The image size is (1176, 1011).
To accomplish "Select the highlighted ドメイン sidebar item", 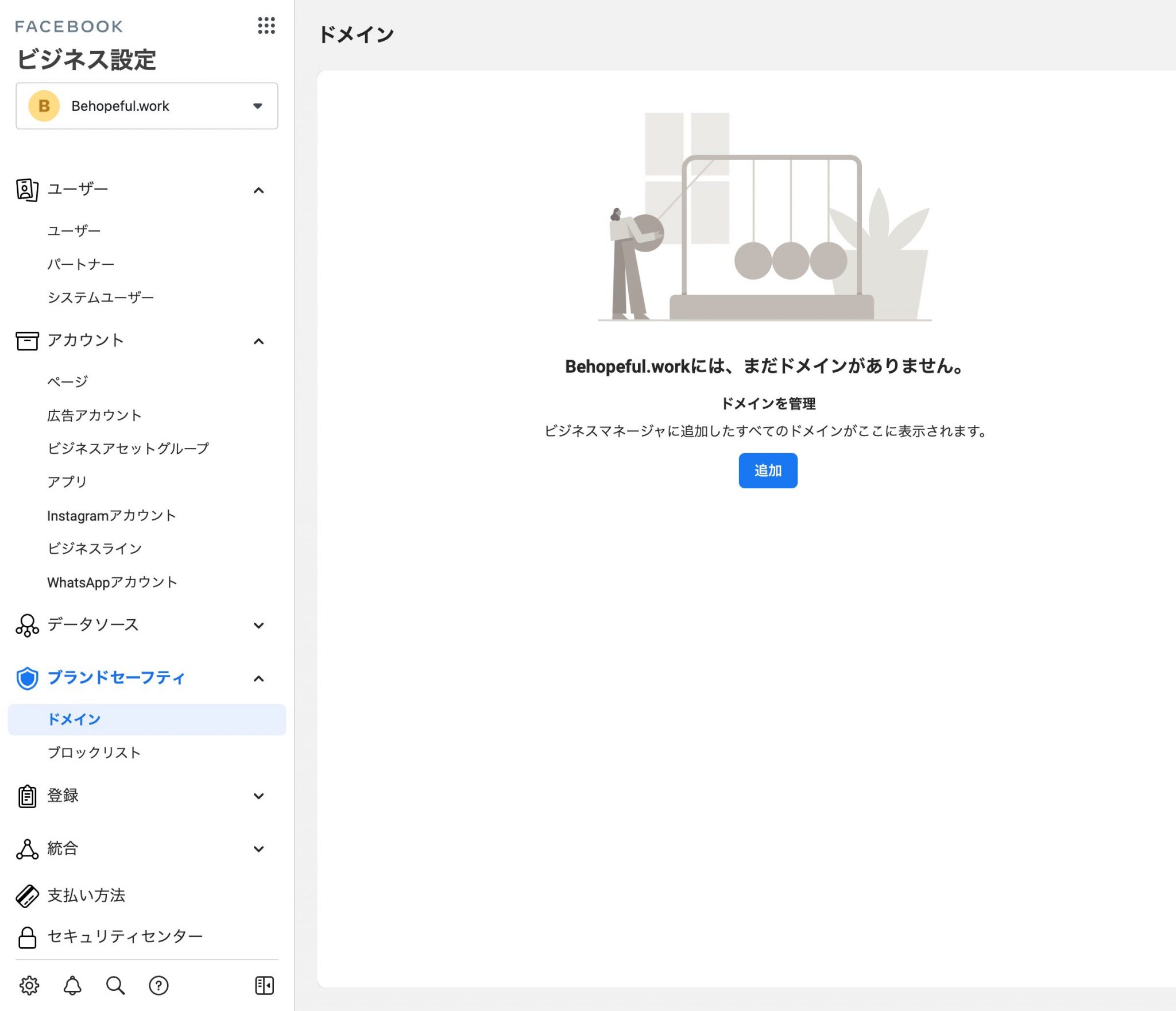I will [x=74, y=719].
